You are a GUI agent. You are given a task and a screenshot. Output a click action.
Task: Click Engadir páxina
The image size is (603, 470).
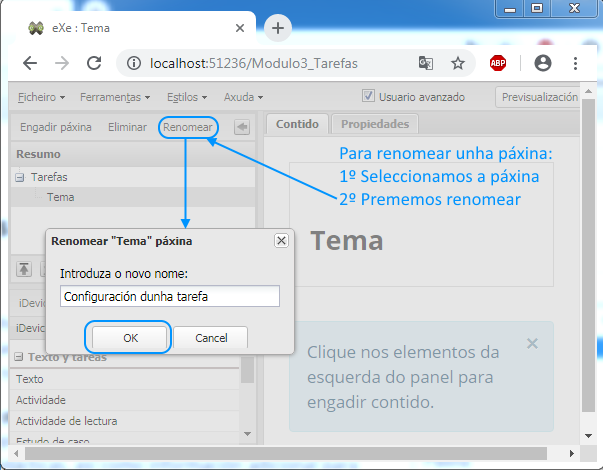[56, 127]
